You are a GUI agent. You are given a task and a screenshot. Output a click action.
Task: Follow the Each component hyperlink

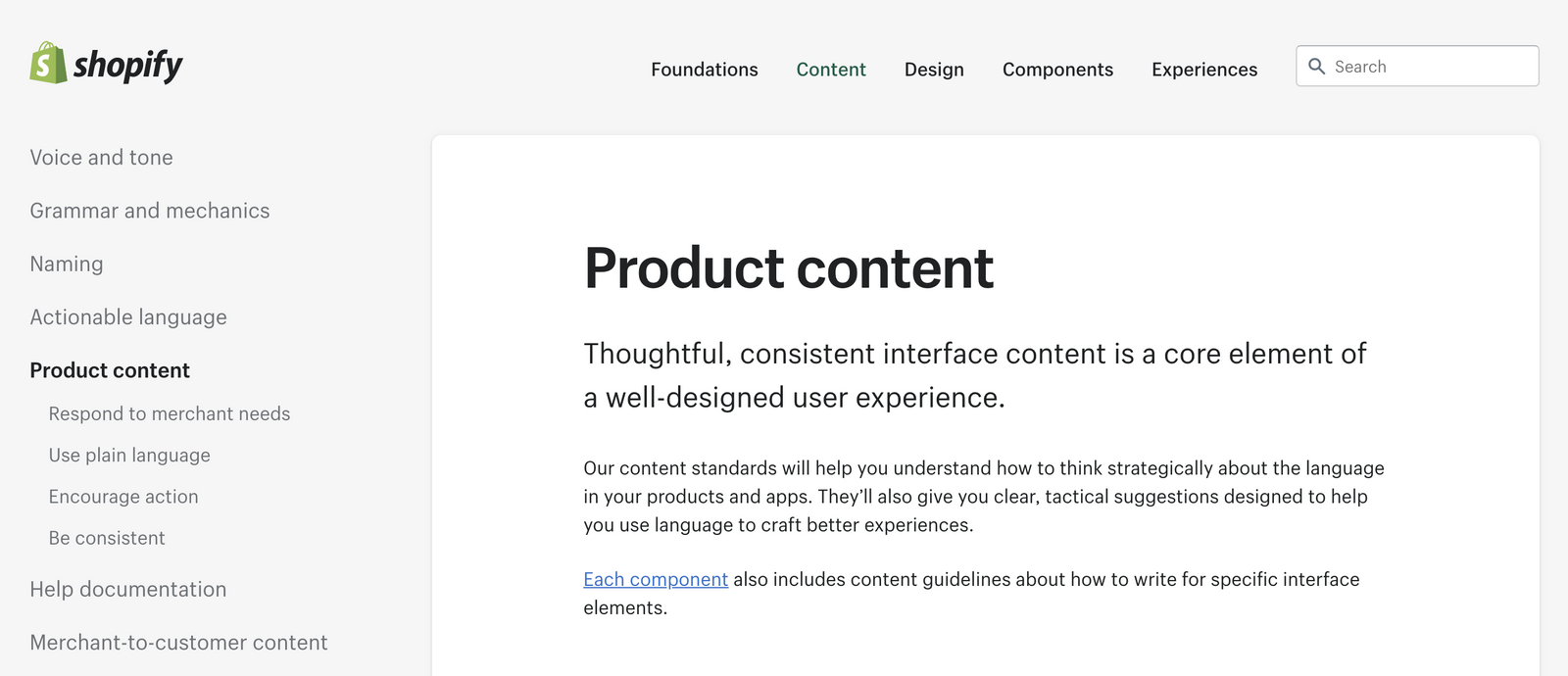[655, 579]
